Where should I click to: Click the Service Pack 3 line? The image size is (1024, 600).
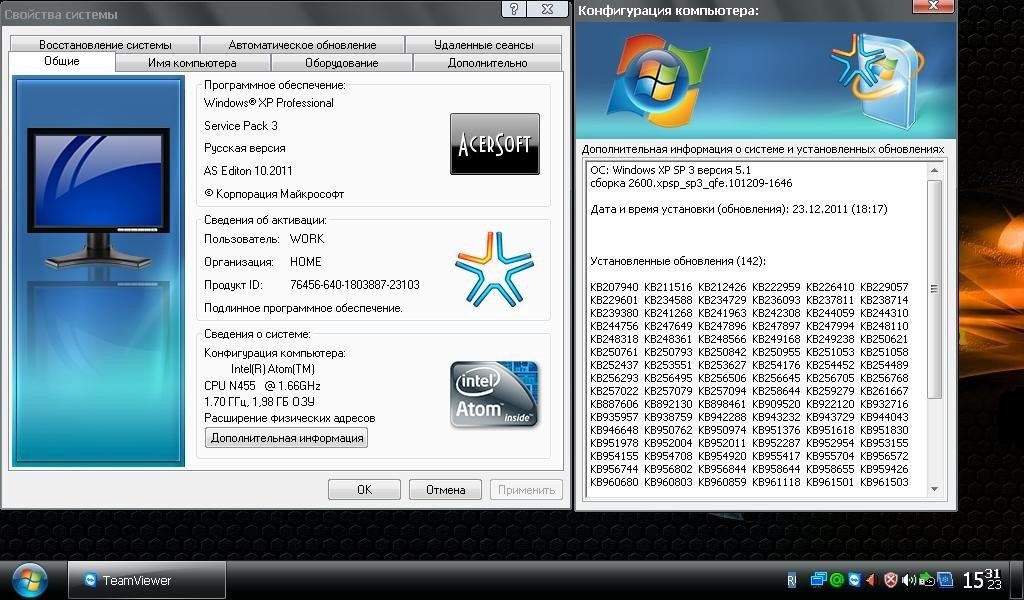(x=240, y=125)
